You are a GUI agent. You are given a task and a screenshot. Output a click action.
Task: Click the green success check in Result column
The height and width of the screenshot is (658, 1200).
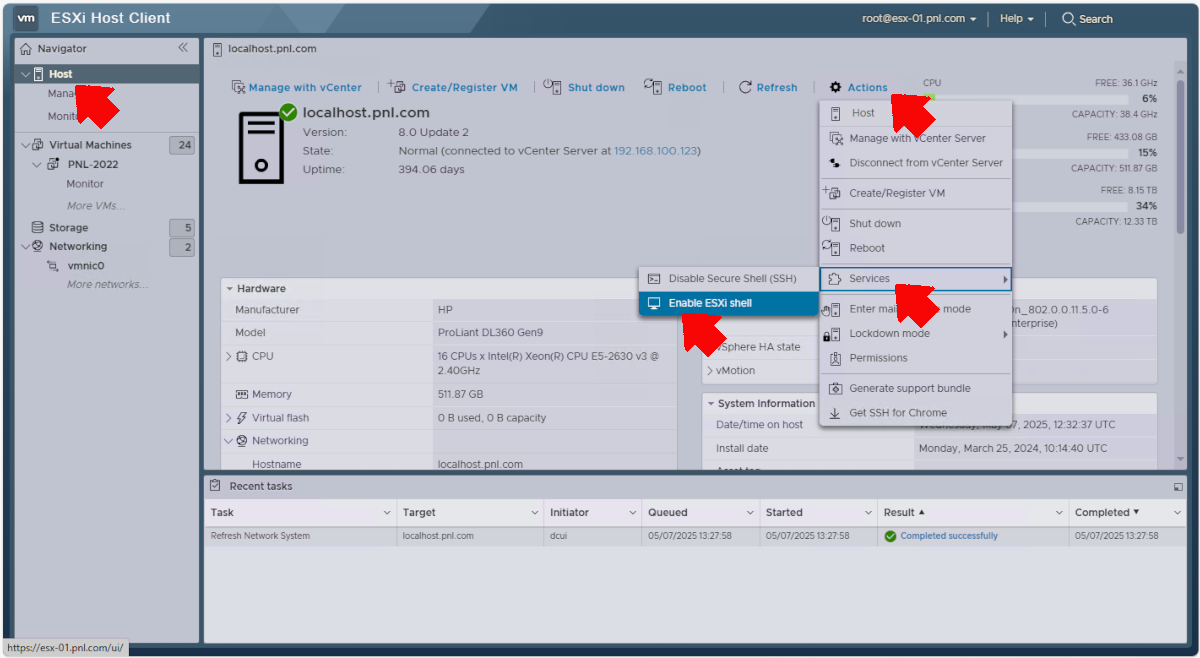tap(890, 536)
